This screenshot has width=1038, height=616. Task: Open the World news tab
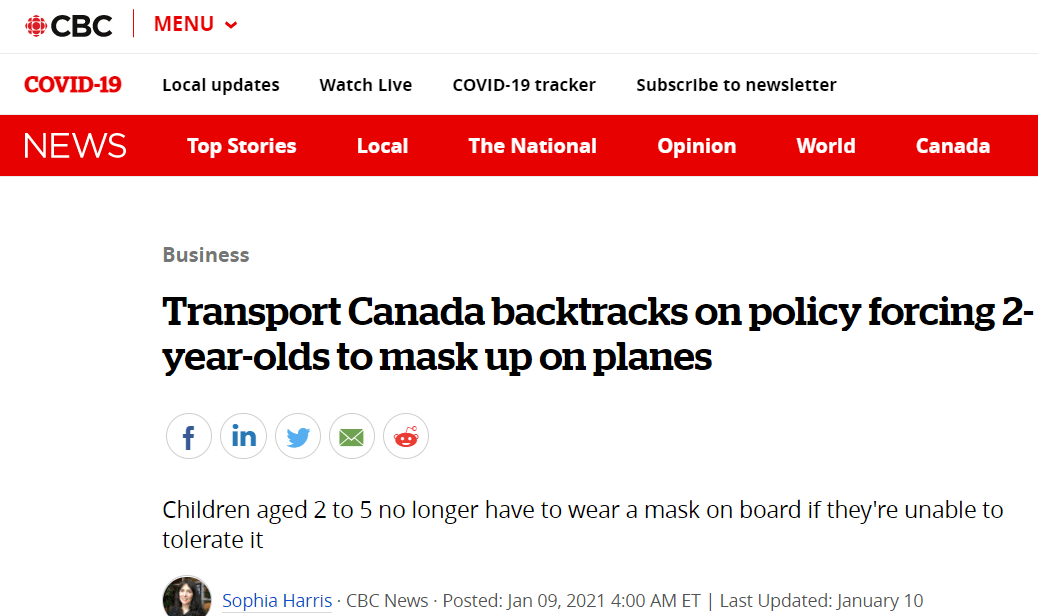click(825, 146)
